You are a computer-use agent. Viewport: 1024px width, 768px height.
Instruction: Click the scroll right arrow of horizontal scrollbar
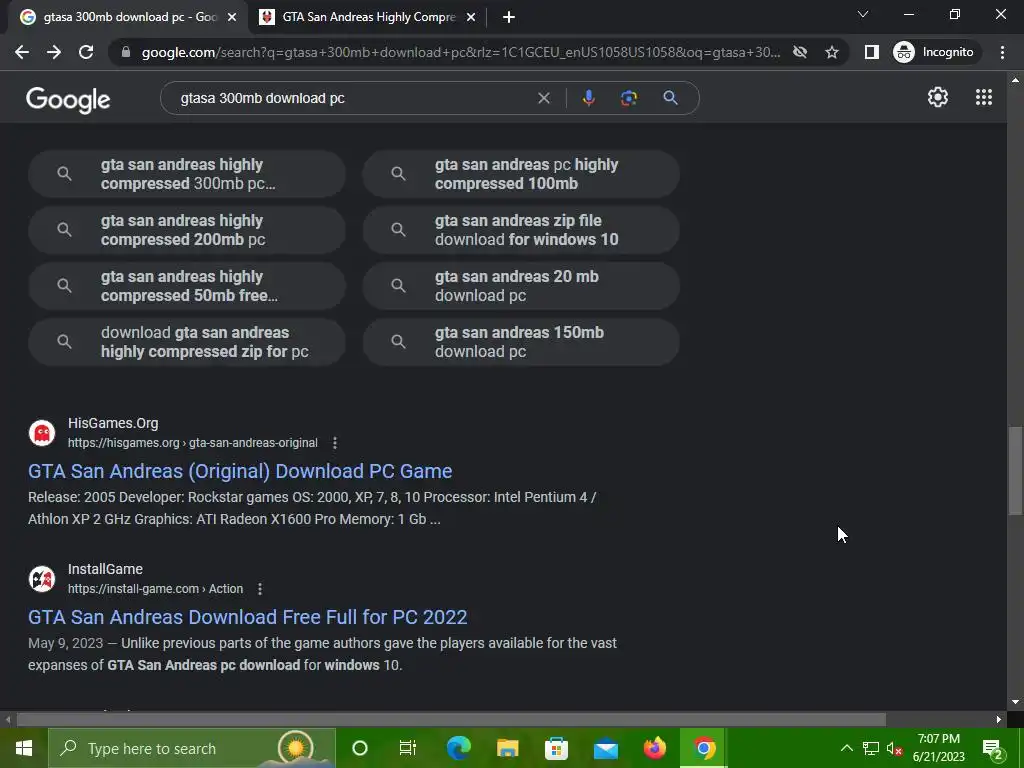coord(999,720)
